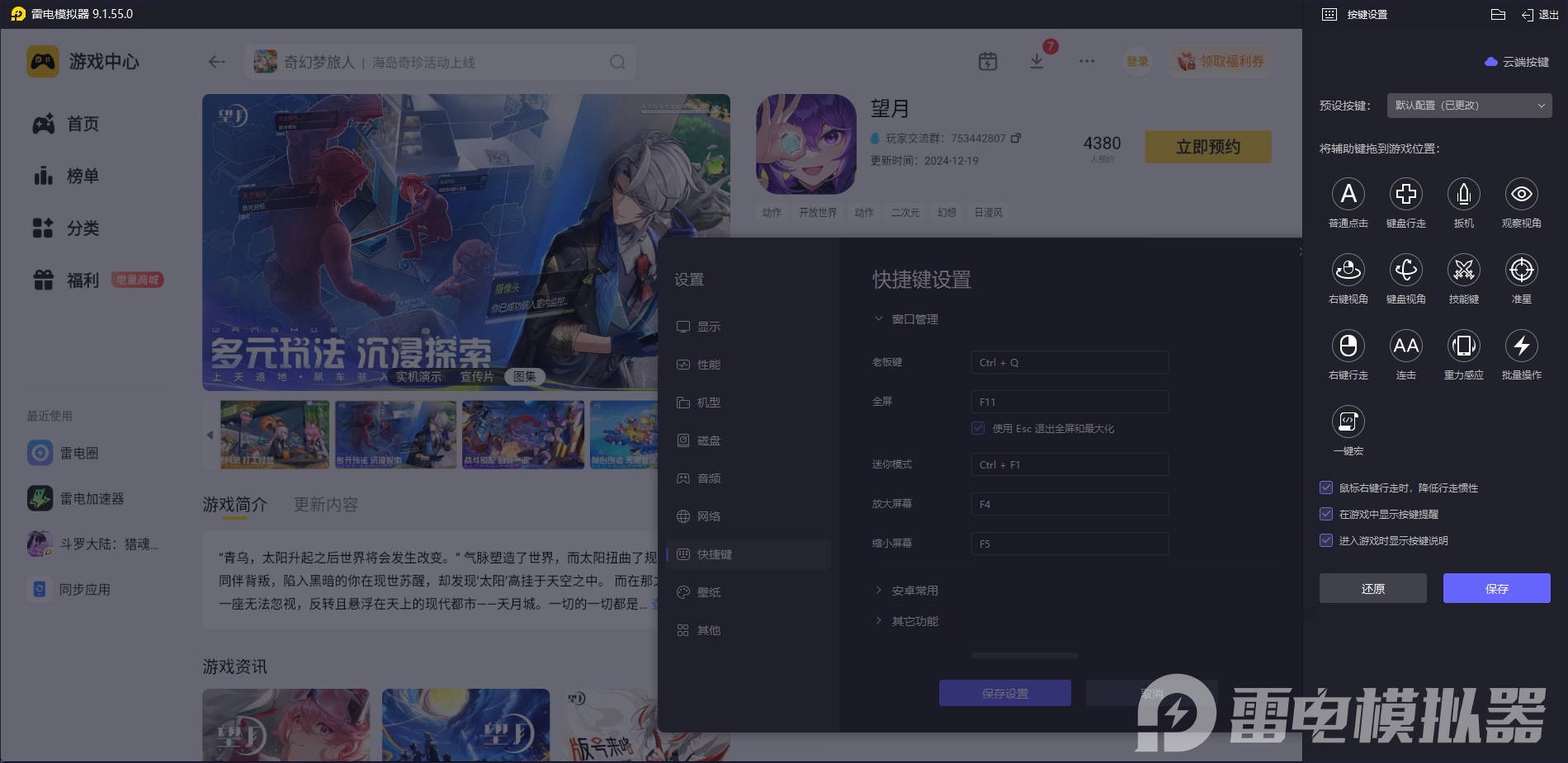Image resolution: width=1568 pixels, height=763 pixels.
Task: Click the search magnifier icon
Action: [617, 62]
